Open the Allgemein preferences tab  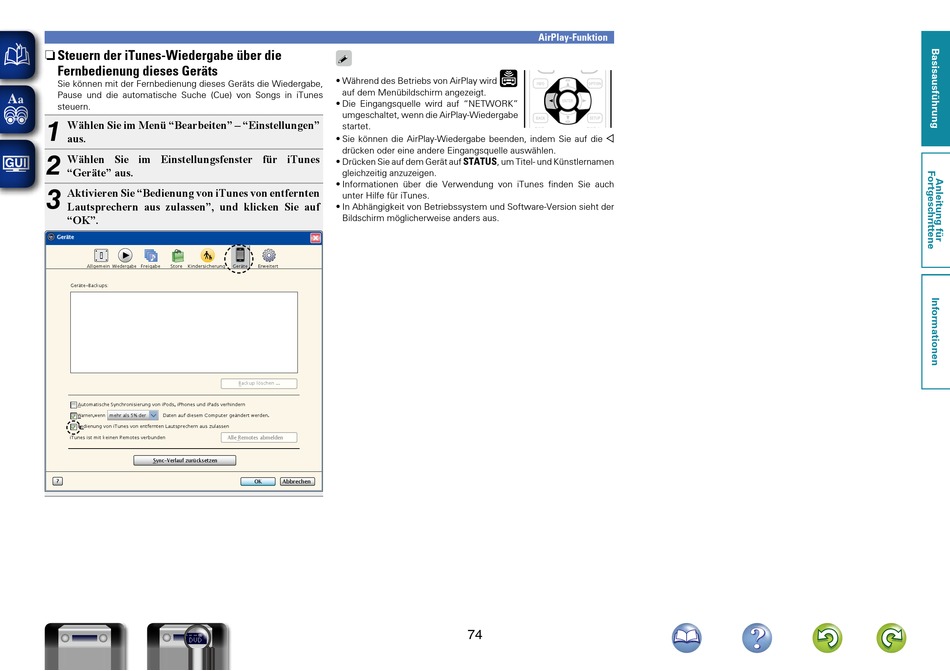coord(101,258)
